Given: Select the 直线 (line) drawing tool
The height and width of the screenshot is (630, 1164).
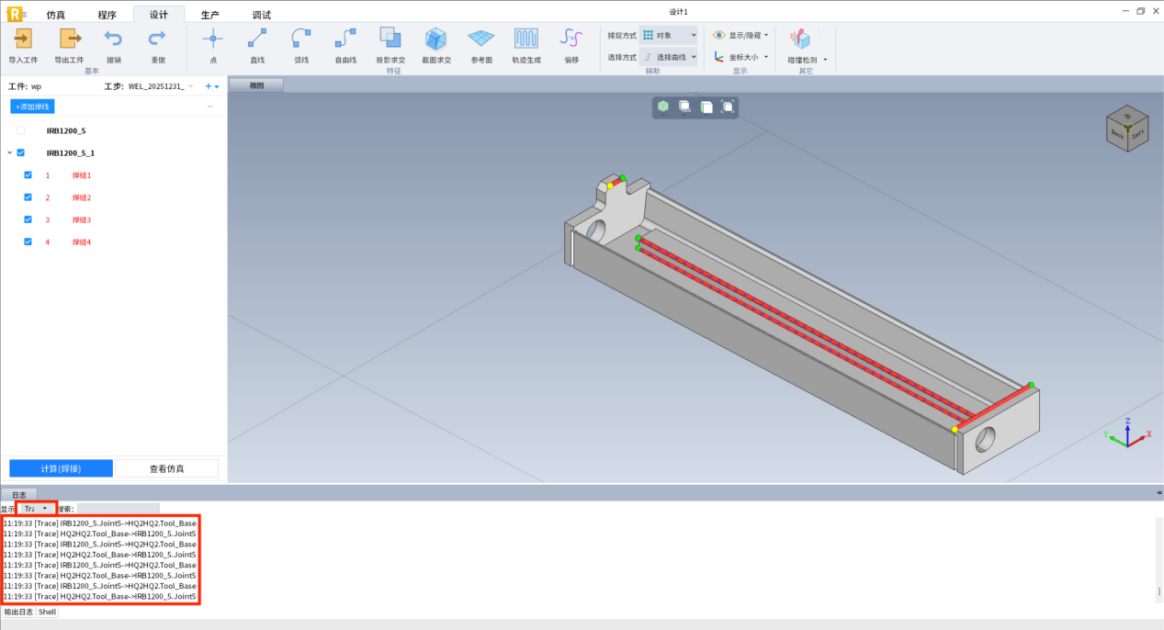Looking at the screenshot, I should point(257,39).
